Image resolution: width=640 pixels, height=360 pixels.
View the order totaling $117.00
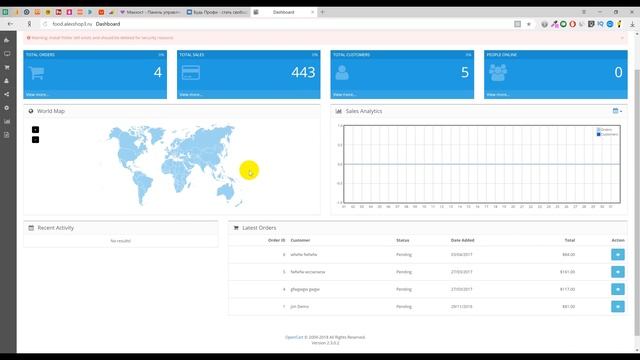[618, 289]
